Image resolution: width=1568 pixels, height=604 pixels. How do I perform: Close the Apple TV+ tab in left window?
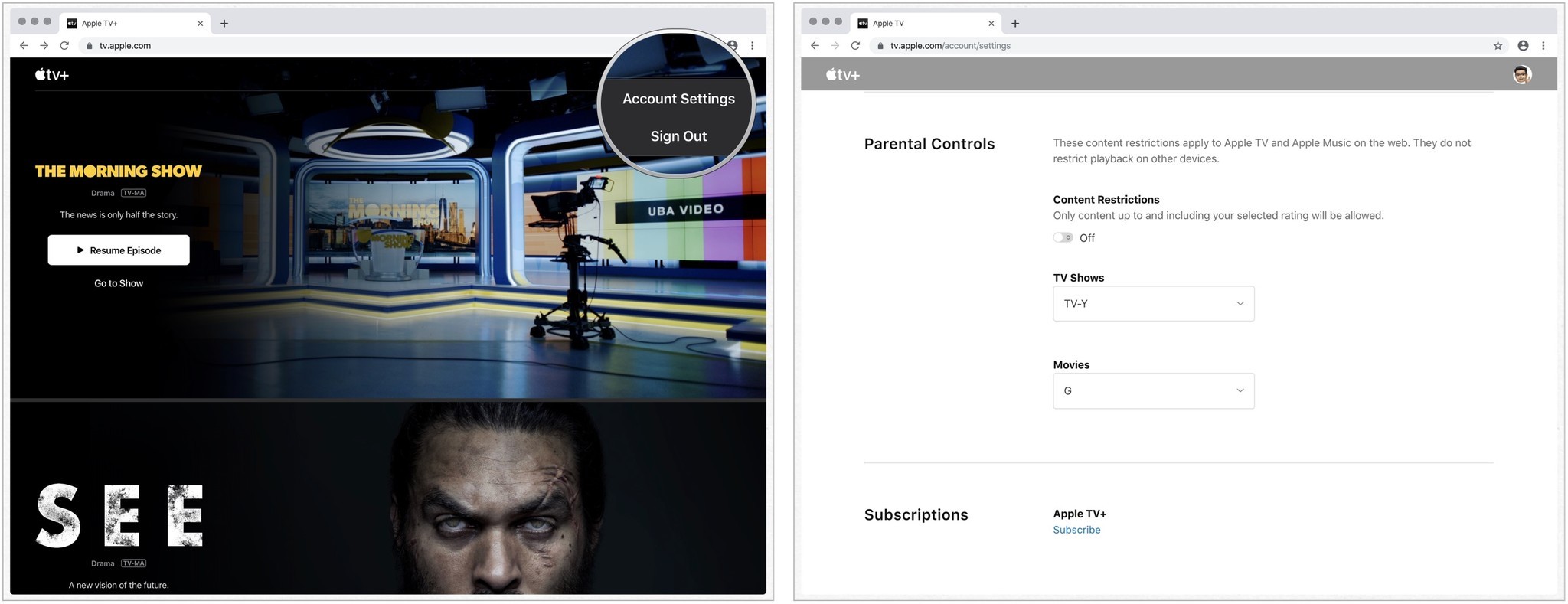click(x=201, y=23)
